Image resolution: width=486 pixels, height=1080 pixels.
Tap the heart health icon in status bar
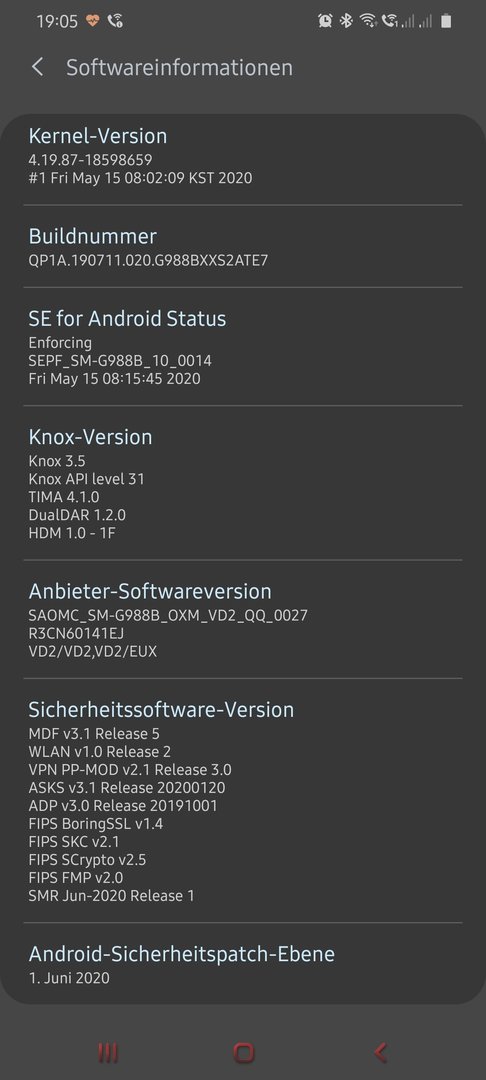[x=93, y=21]
